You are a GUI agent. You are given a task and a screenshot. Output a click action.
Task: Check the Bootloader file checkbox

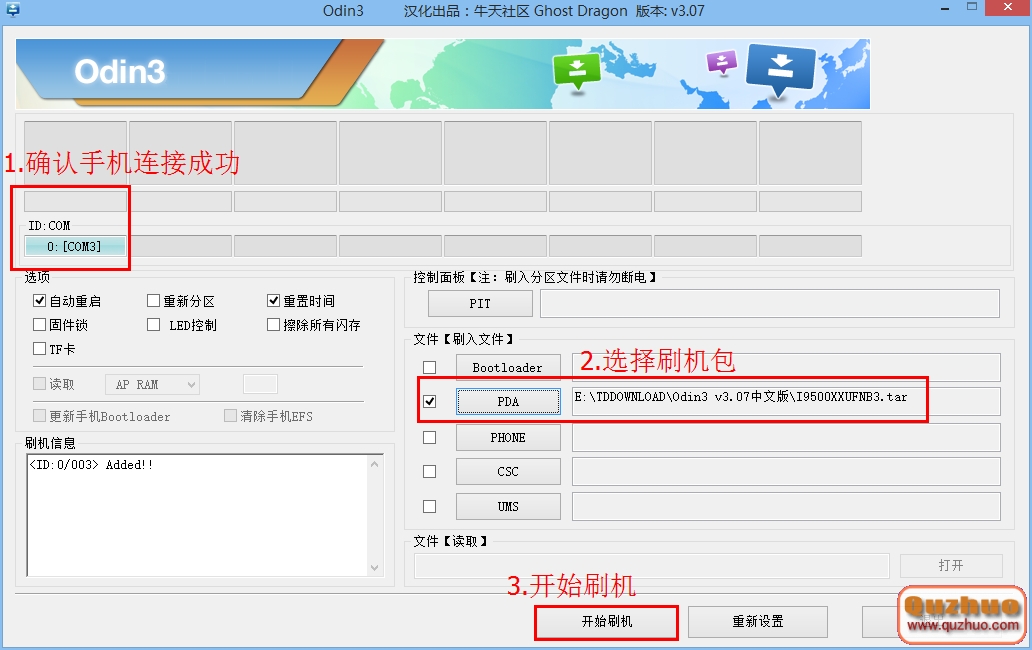click(429, 367)
